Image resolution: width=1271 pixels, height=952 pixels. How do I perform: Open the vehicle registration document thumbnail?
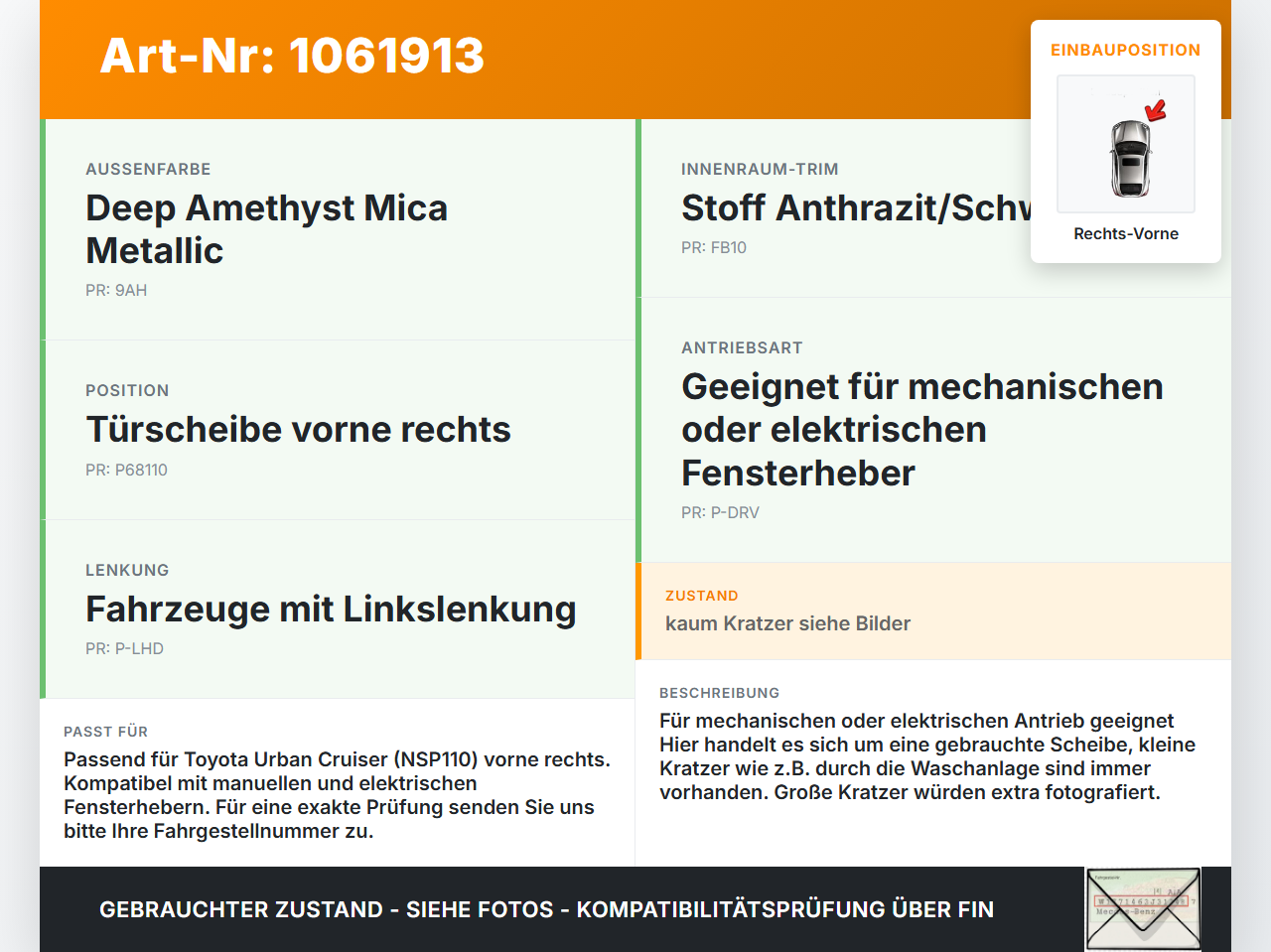tap(1143, 909)
